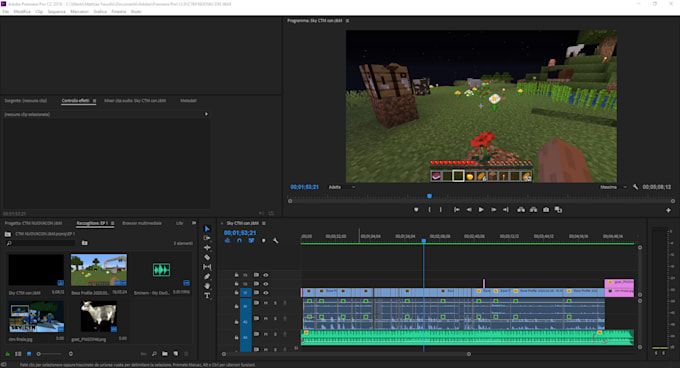Toggle lock on top video track
Viewport: 680px width, 368px height.
tap(236, 275)
